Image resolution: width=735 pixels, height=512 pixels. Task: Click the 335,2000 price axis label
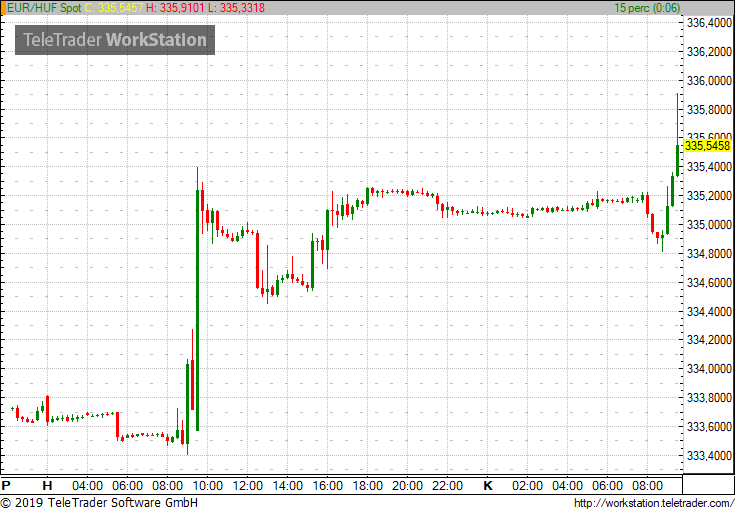(x=708, y=196)
